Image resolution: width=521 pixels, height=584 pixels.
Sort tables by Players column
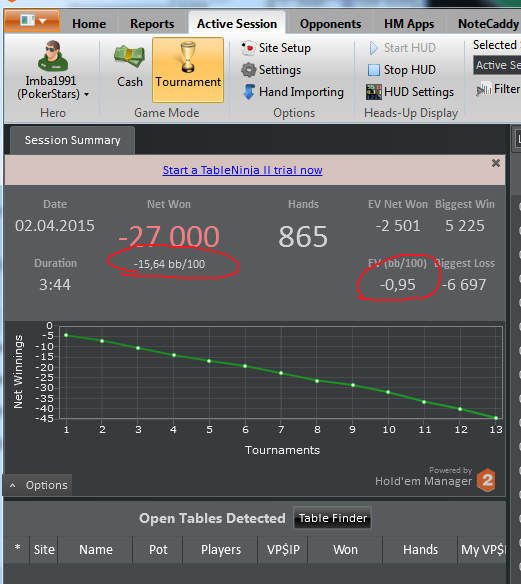(220, 550)
